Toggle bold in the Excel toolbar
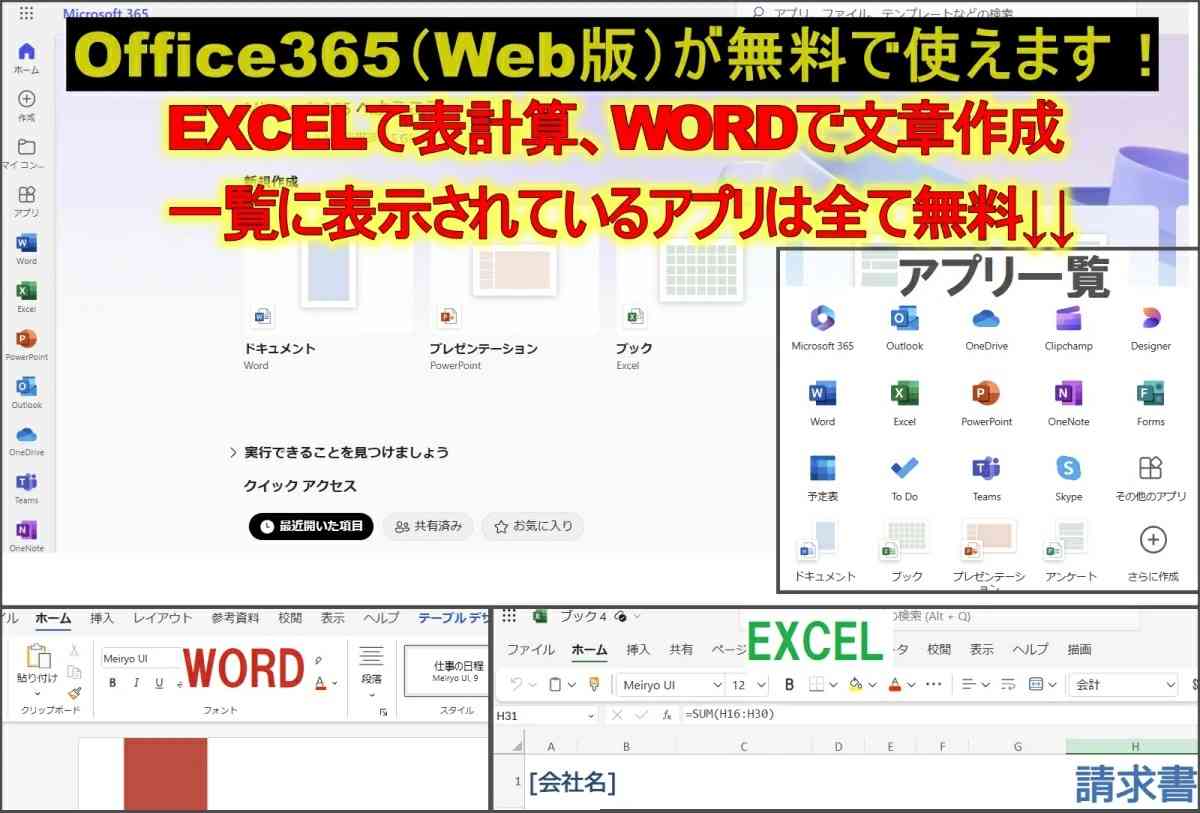The height and width of the screenshot is (813, 1200). pos(789,685)
